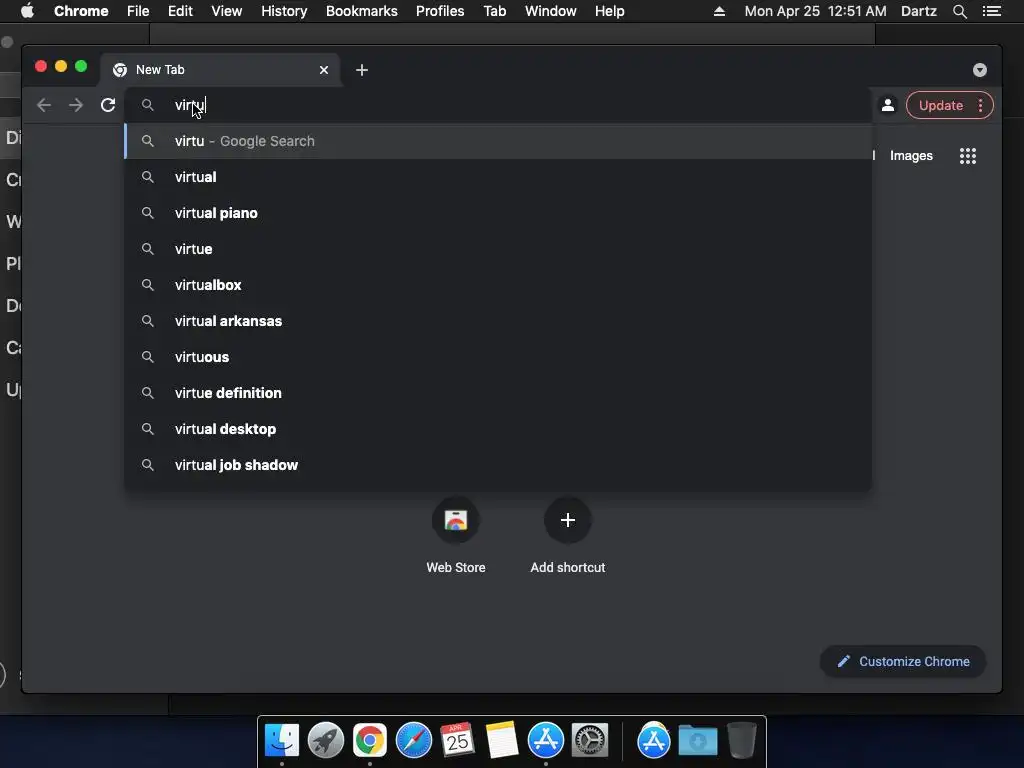Viewport: 1024px width, 768px height.
Task: Select 'virtu - Google Search' suggestion
Action: [498, 141]
